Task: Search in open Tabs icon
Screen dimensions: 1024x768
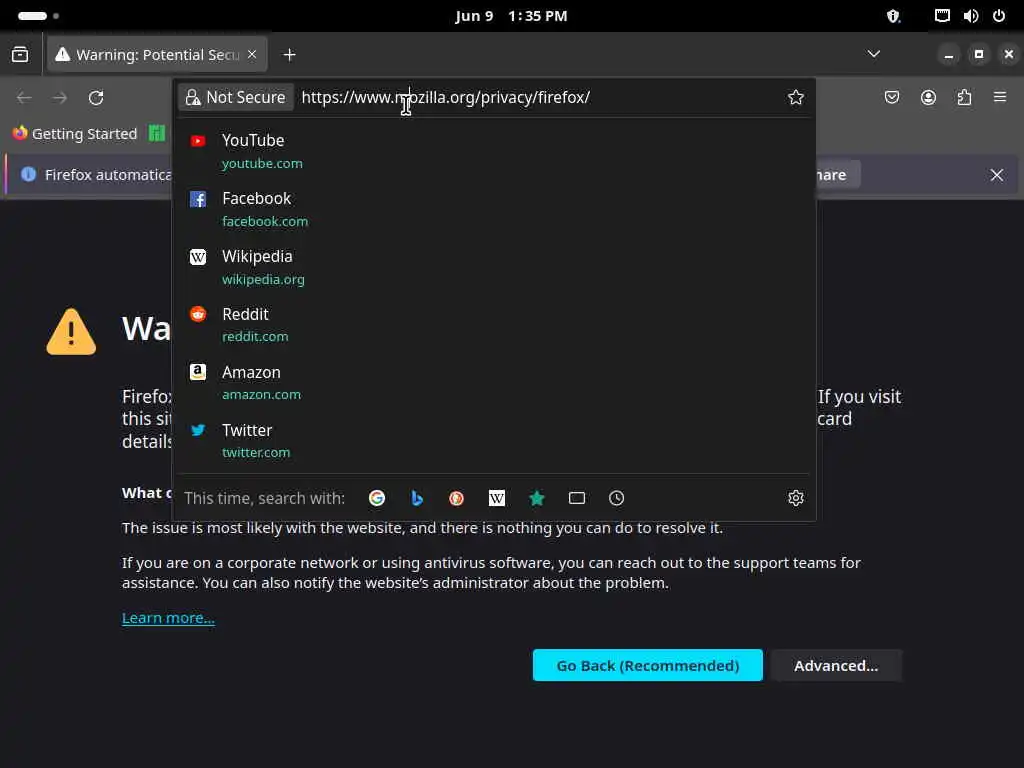Action: (577, 498)
